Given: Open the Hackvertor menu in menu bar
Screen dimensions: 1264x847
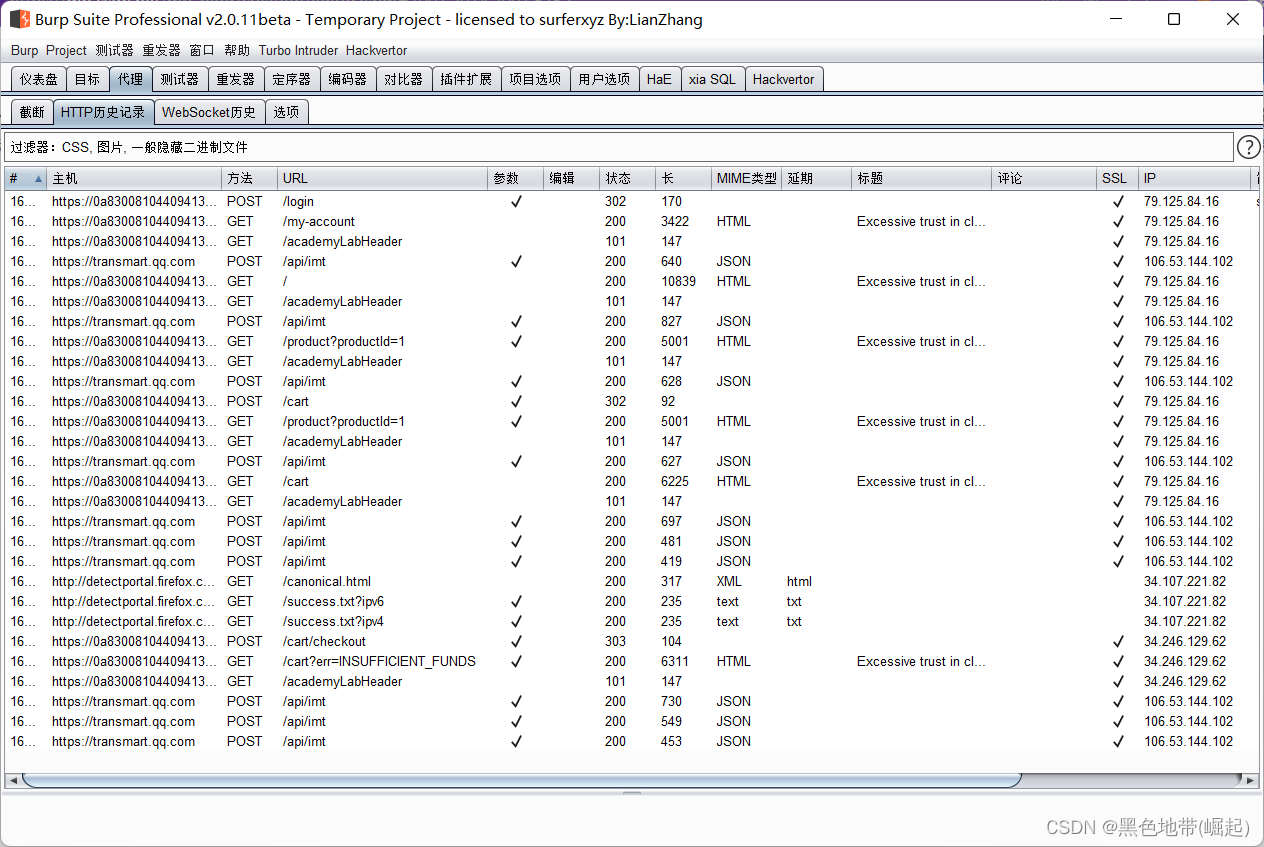Looking at the screenshot, I should pyautogui.click(x=376, y=50).
